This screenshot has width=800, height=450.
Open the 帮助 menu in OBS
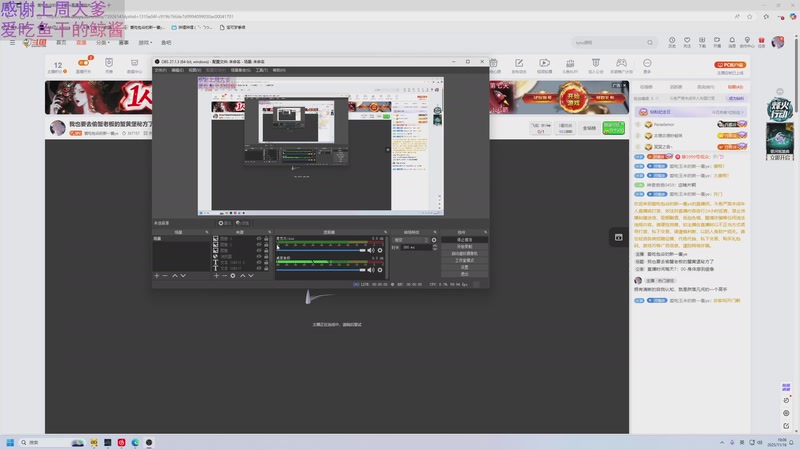pyautogui.click(x=279, y=70)
